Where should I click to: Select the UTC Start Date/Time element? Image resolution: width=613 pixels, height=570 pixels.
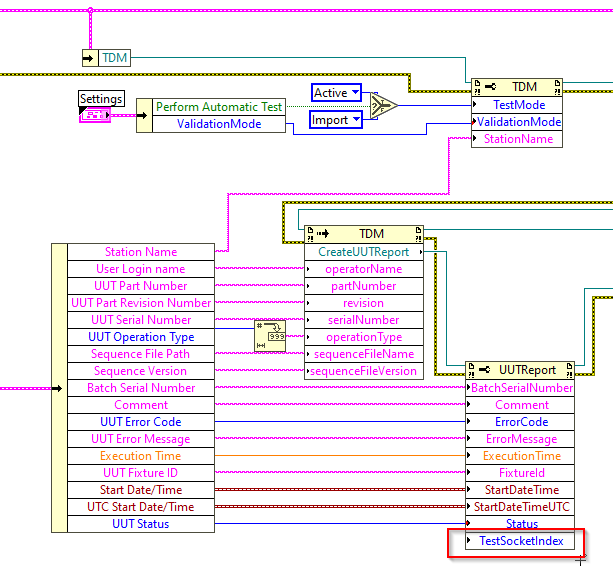[x=141, y=507]
